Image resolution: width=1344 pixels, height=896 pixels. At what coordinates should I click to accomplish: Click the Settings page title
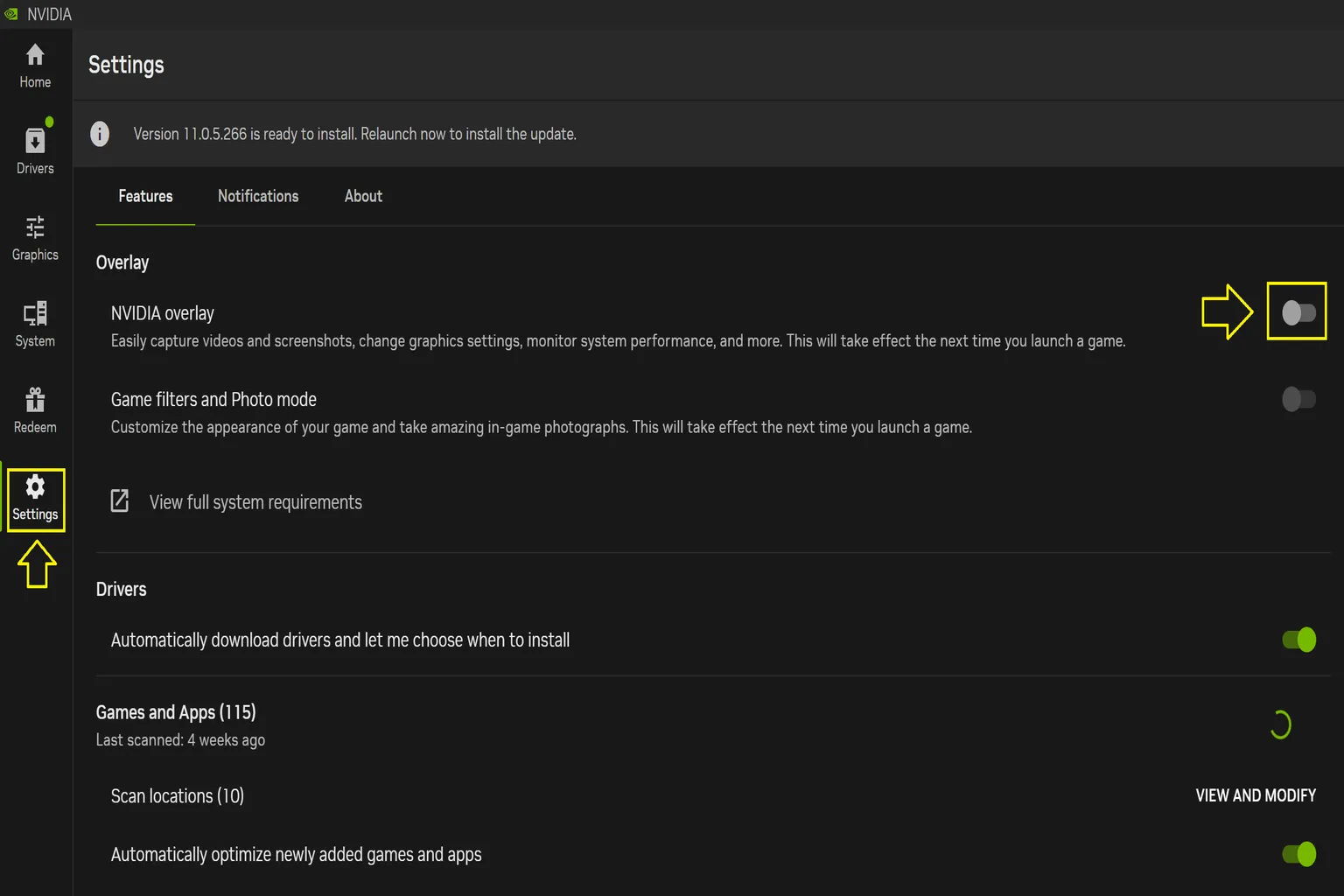pos(126,65)
